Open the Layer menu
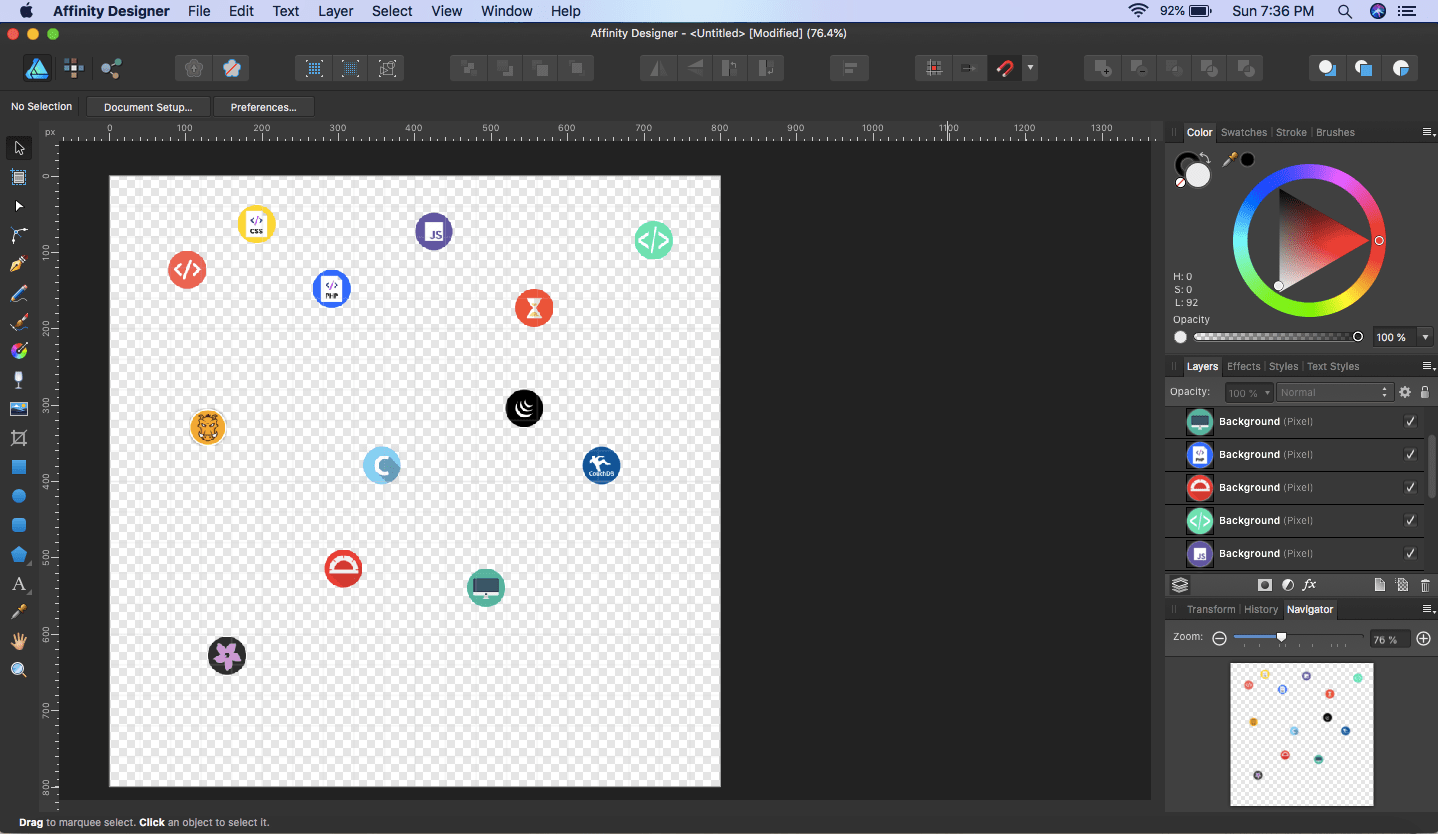 [x=335, y=11]
